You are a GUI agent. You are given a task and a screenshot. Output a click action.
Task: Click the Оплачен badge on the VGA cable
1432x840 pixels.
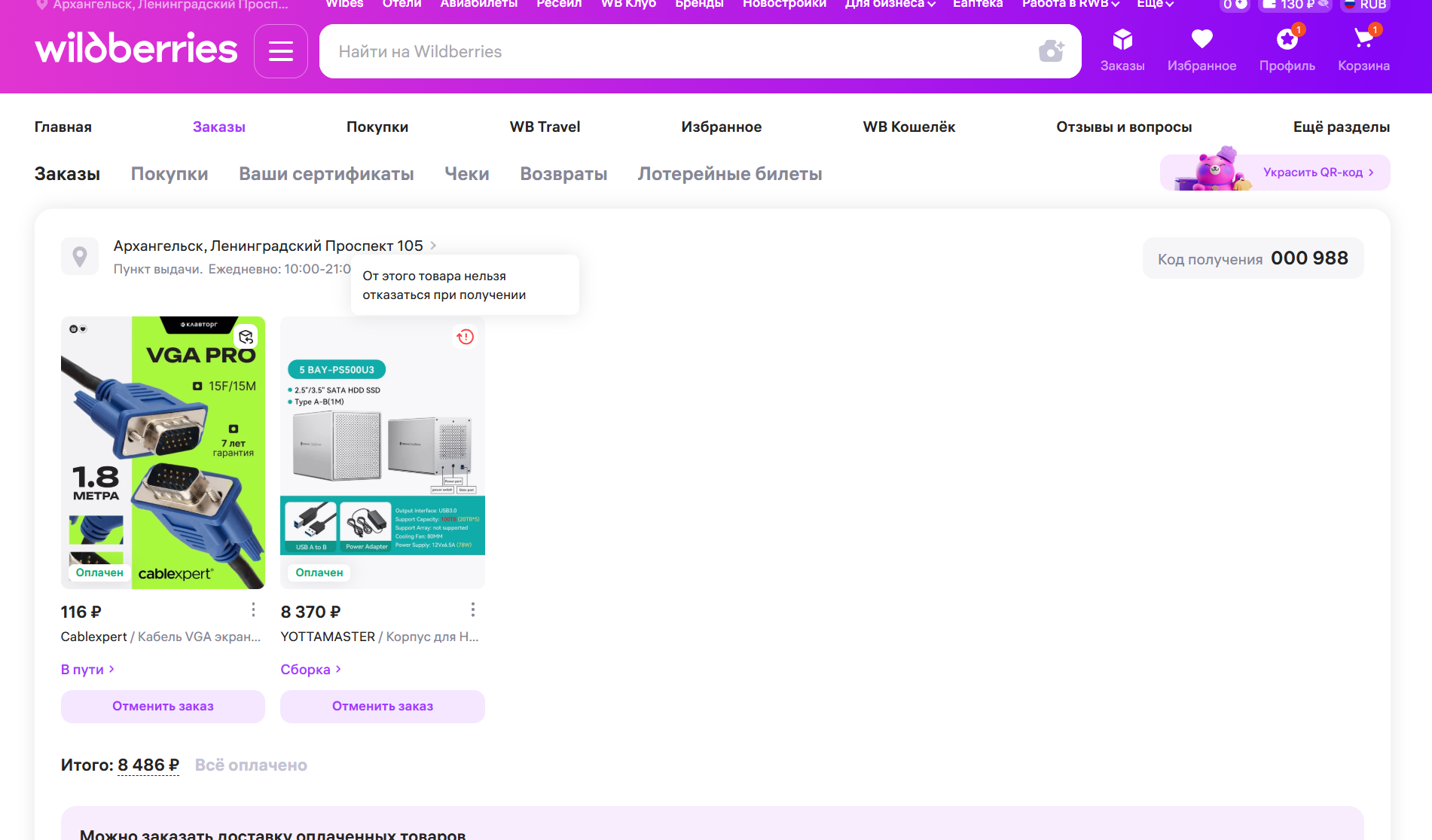[99, 573]
